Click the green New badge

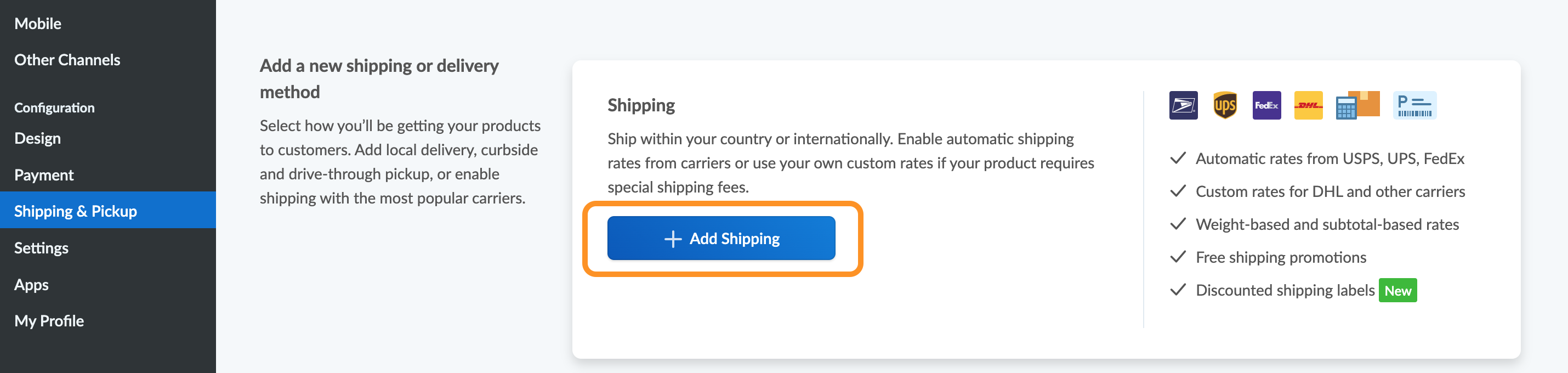point(1397,291)
